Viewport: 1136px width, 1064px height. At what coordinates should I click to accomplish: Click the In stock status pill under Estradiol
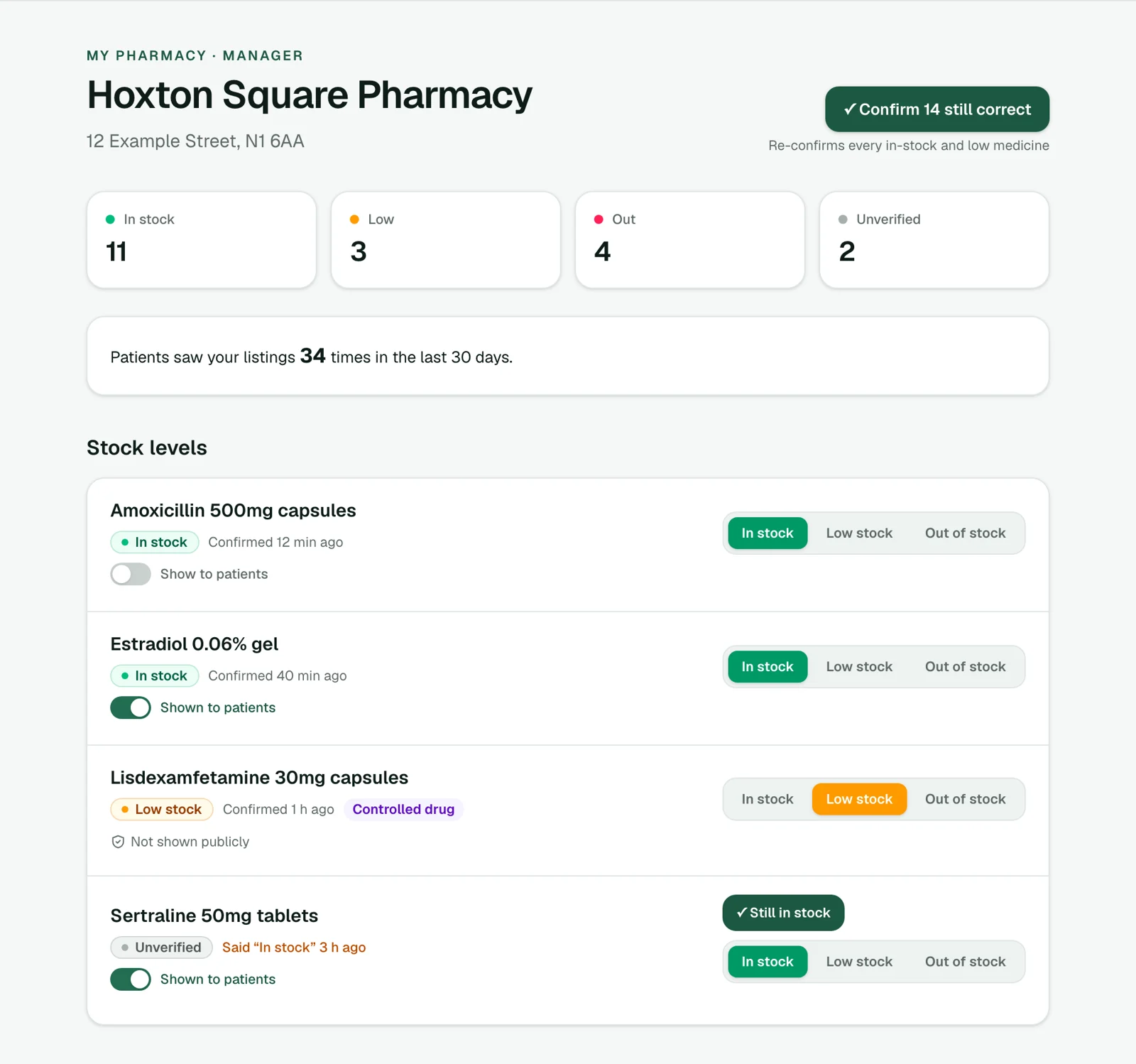(154, 676)
